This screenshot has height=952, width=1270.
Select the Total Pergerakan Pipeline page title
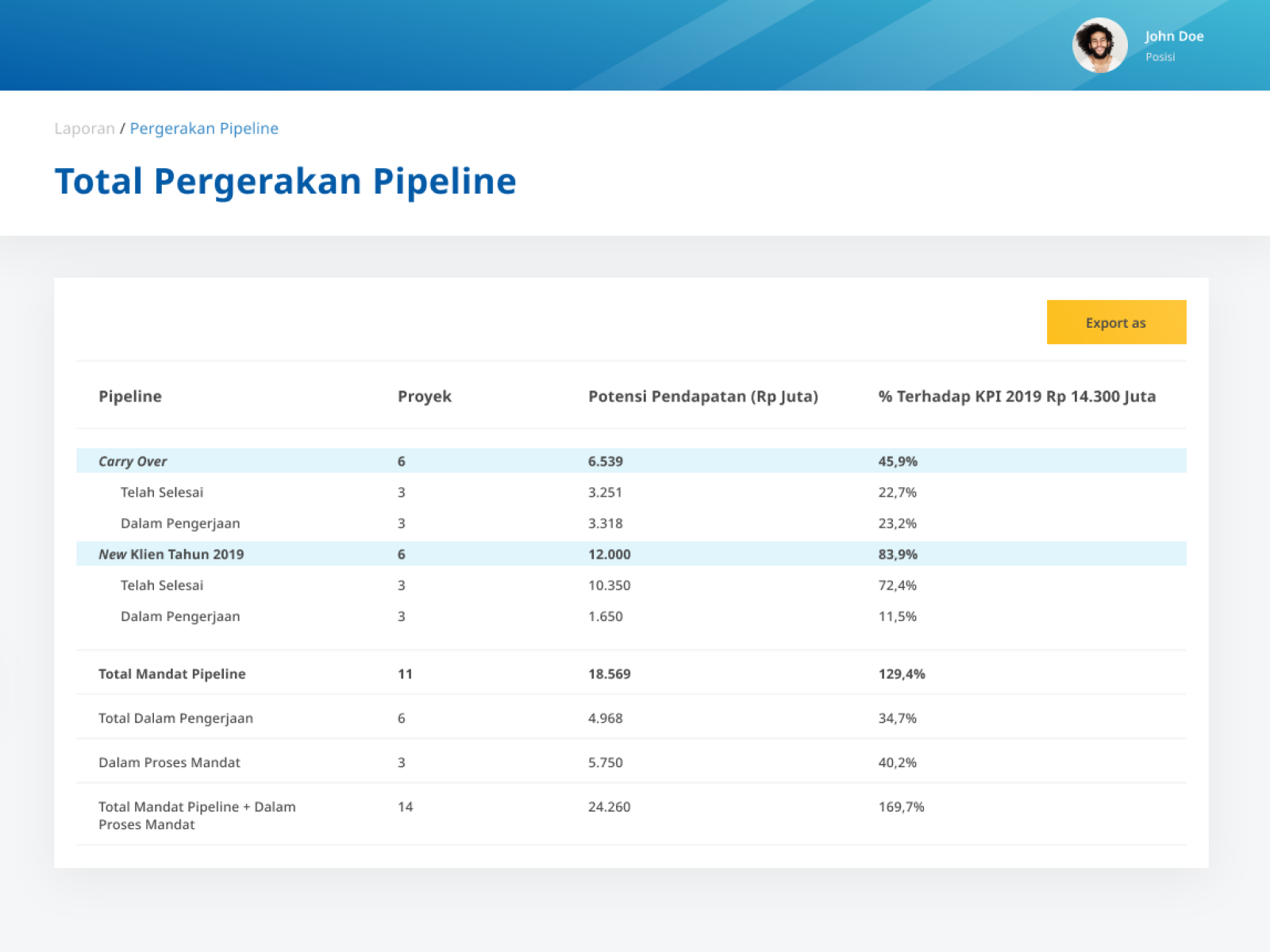[285, 181]
